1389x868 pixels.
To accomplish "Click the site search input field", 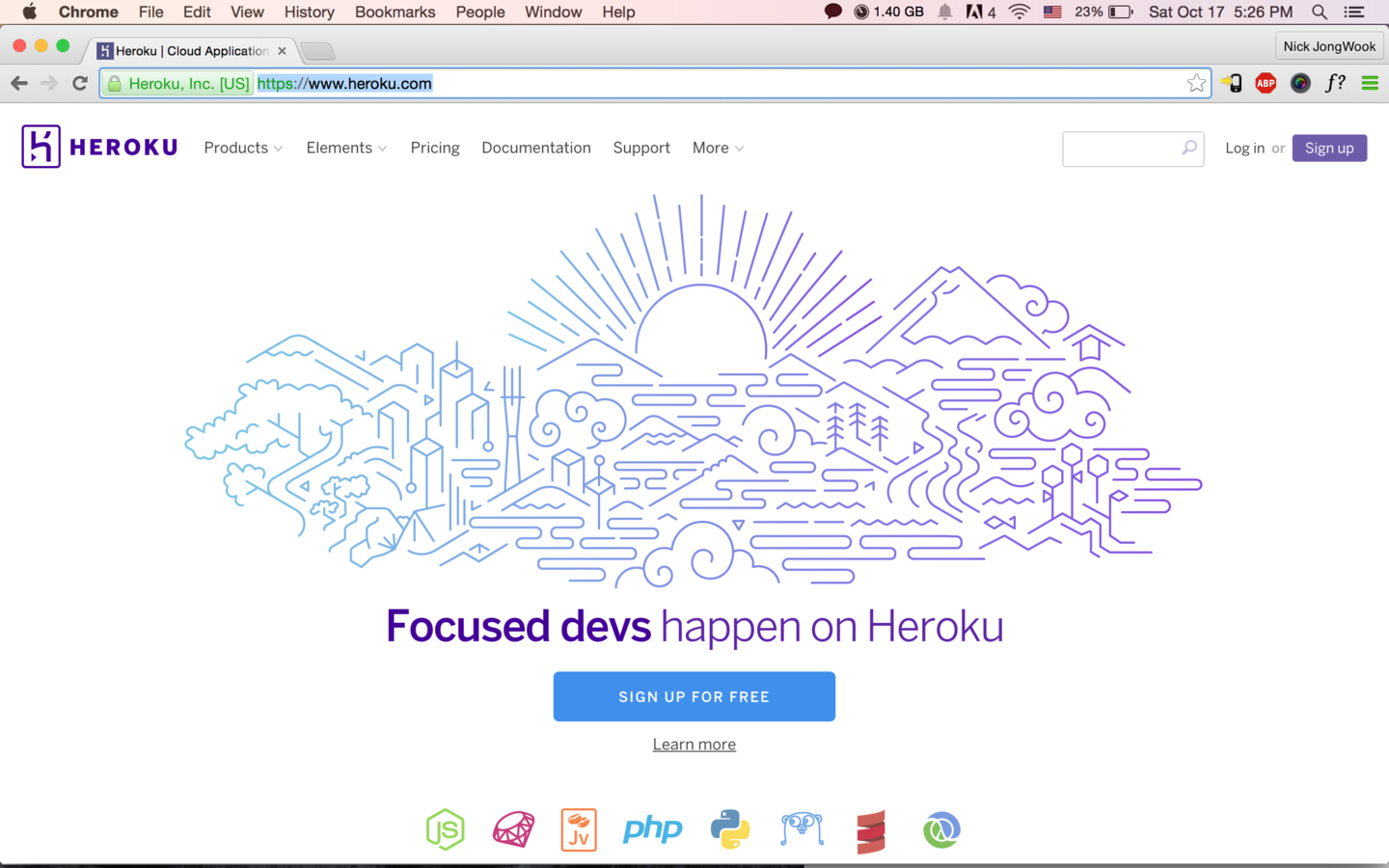I will [1132, 149].
